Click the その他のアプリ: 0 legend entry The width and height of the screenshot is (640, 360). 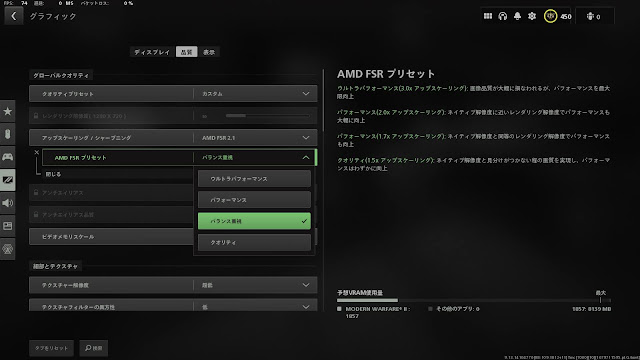pos(454,309)
